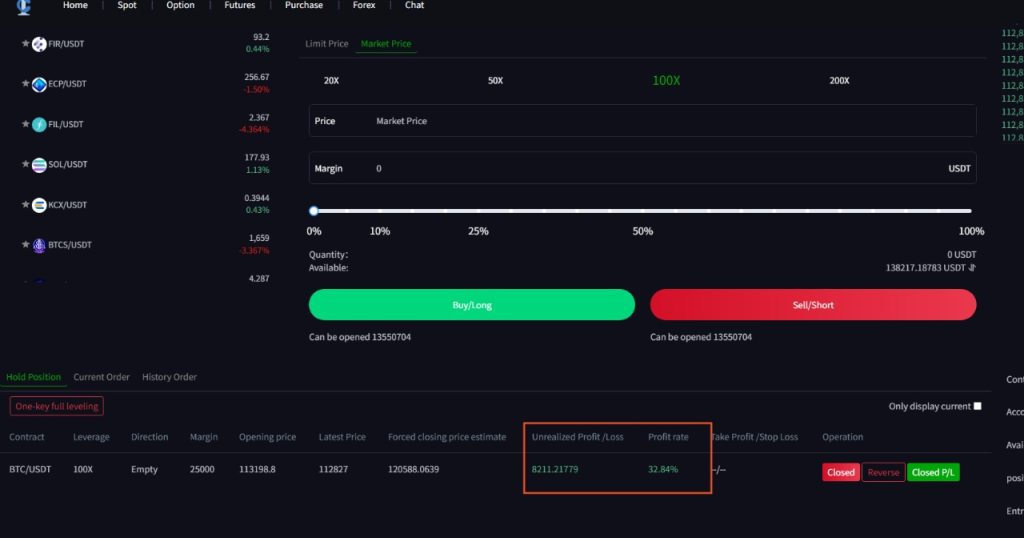Enable the Only display current checkbox
The width and height of the screenshot is (1024, 538).
(x=978, y=406)
